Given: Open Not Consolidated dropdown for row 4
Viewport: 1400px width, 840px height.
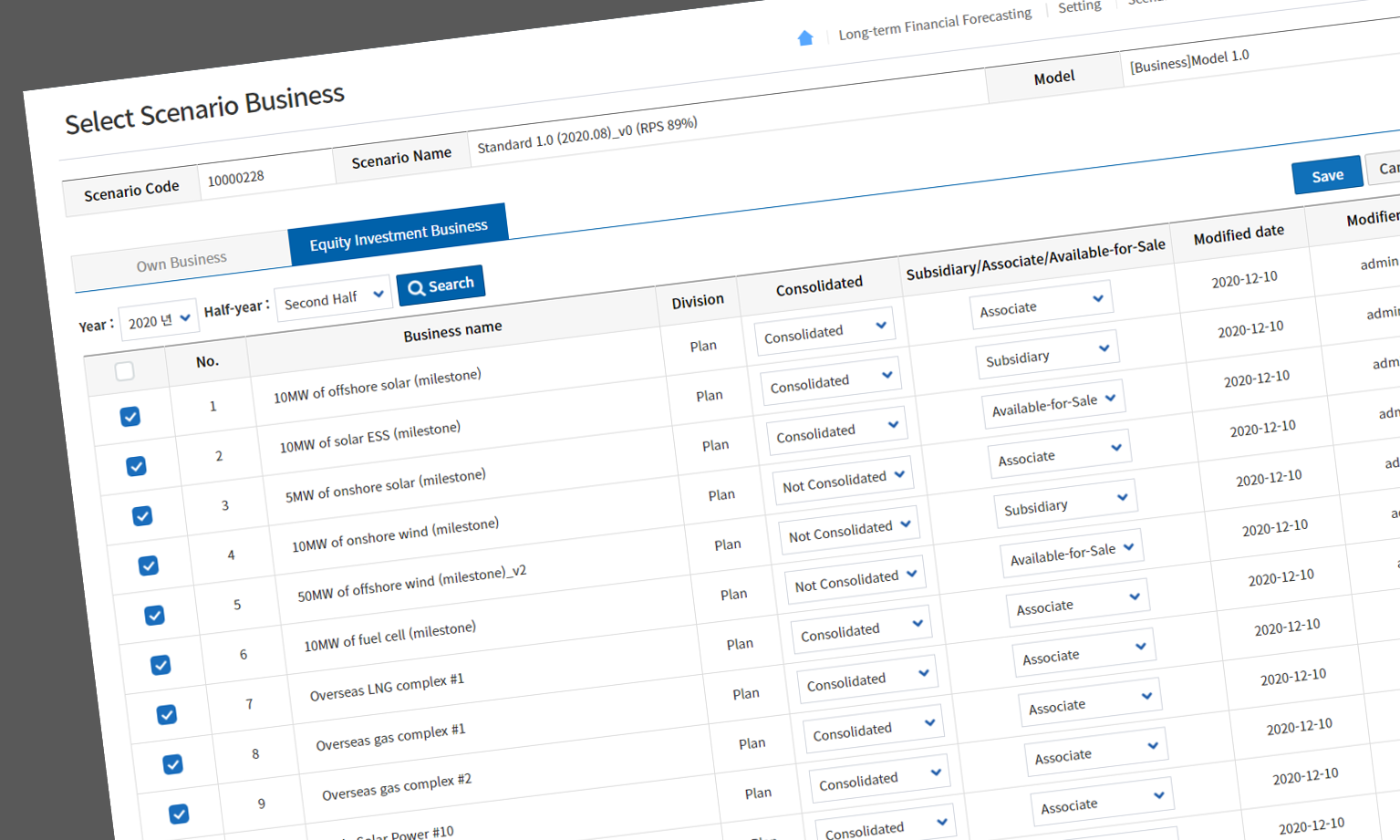Looking at the screenshot, I should (843, 481).
